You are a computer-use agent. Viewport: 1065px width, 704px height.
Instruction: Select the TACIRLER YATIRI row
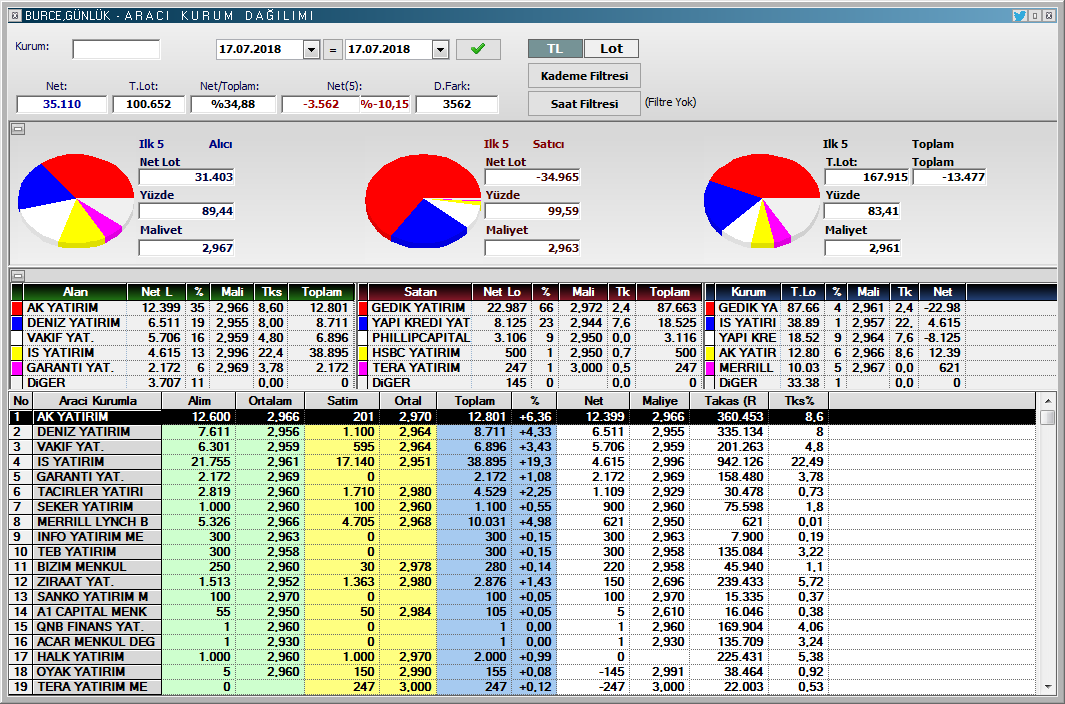[523, 491]
